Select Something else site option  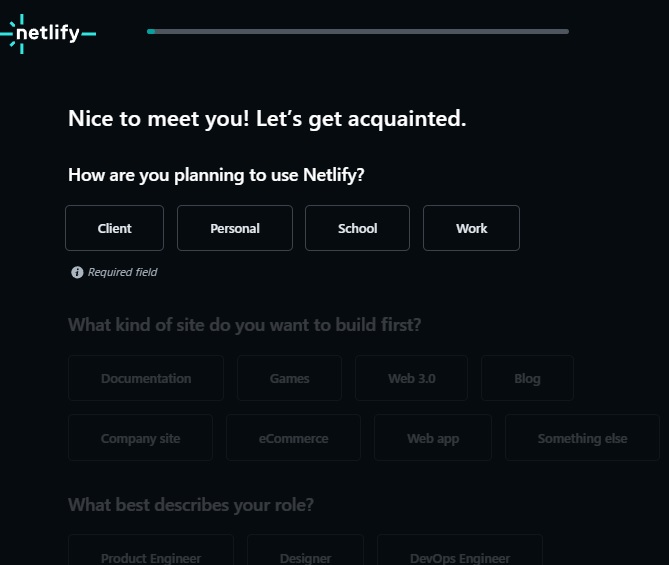pos(582,438)
